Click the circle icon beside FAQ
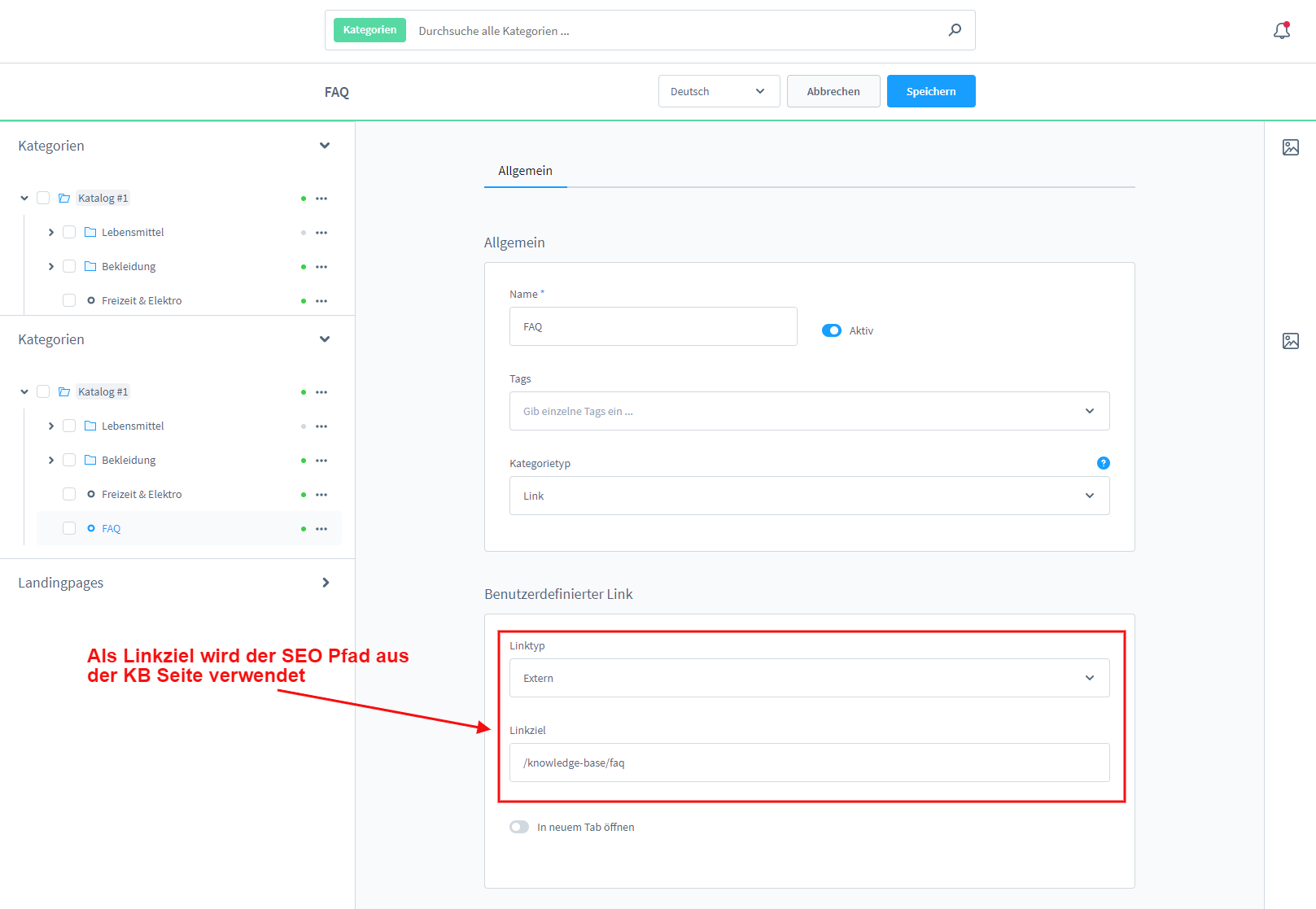Viewport: 1316px width, 909px height. coord(91,528)
